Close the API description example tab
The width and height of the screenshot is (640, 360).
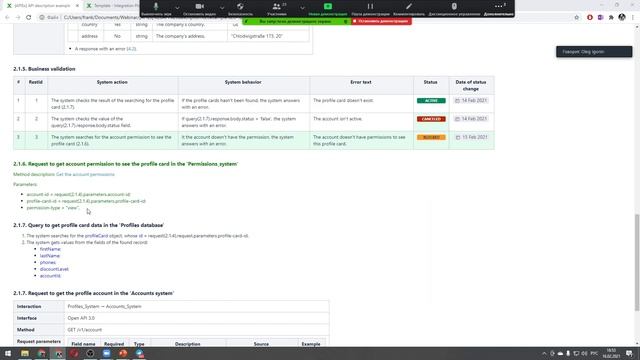(x=77, y=6)
